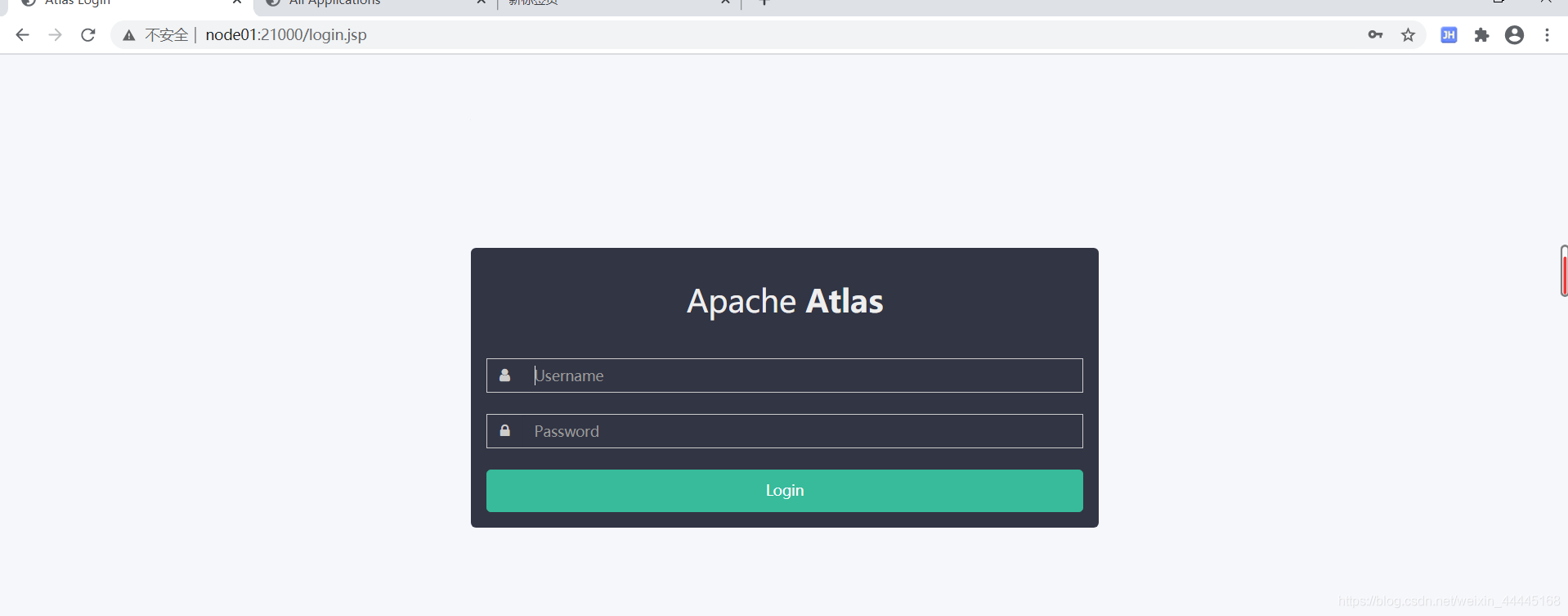The image size is (1568, 616).
Task: Open a new browser tab
Action: point(764,2)
